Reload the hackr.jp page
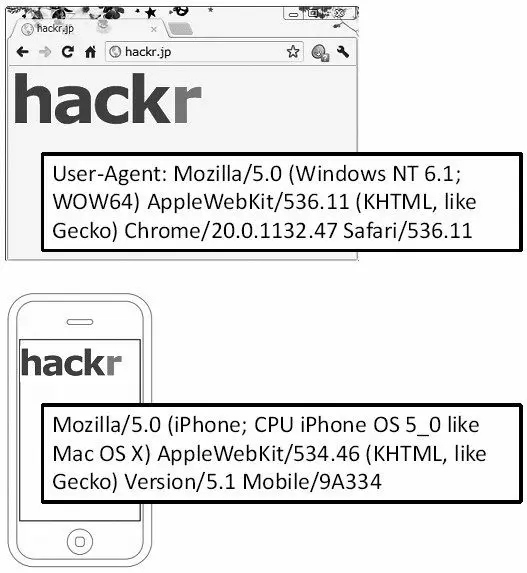 point(68,52)
